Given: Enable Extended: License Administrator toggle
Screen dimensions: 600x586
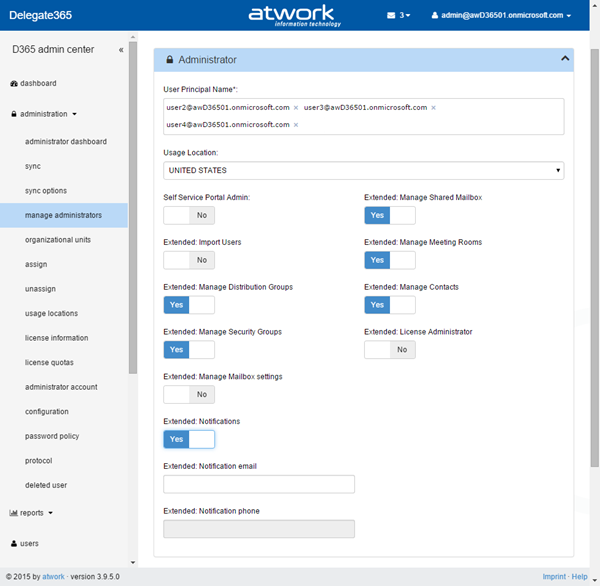Looking at the screenshot, I should [389, 349].
